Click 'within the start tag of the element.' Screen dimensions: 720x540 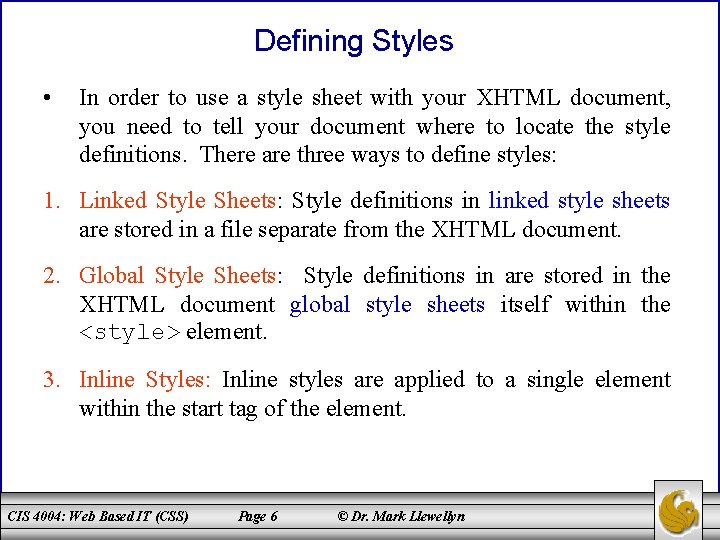242,408
